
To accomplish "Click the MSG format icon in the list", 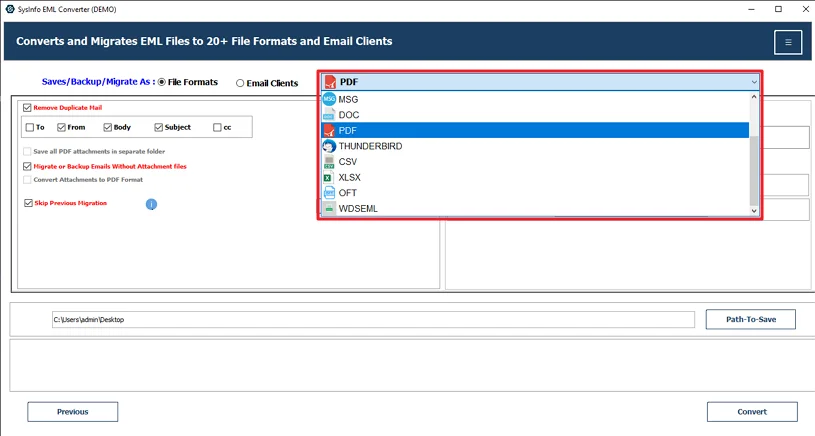I will click(329, 99).
